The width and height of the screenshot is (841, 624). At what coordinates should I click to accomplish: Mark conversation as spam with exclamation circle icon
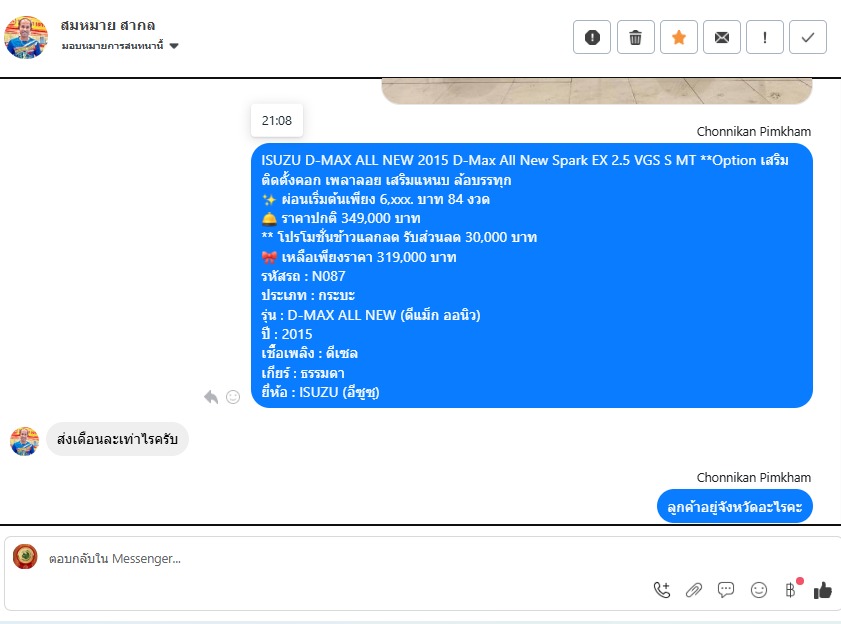pyautogui.click(x=592, y=37)
